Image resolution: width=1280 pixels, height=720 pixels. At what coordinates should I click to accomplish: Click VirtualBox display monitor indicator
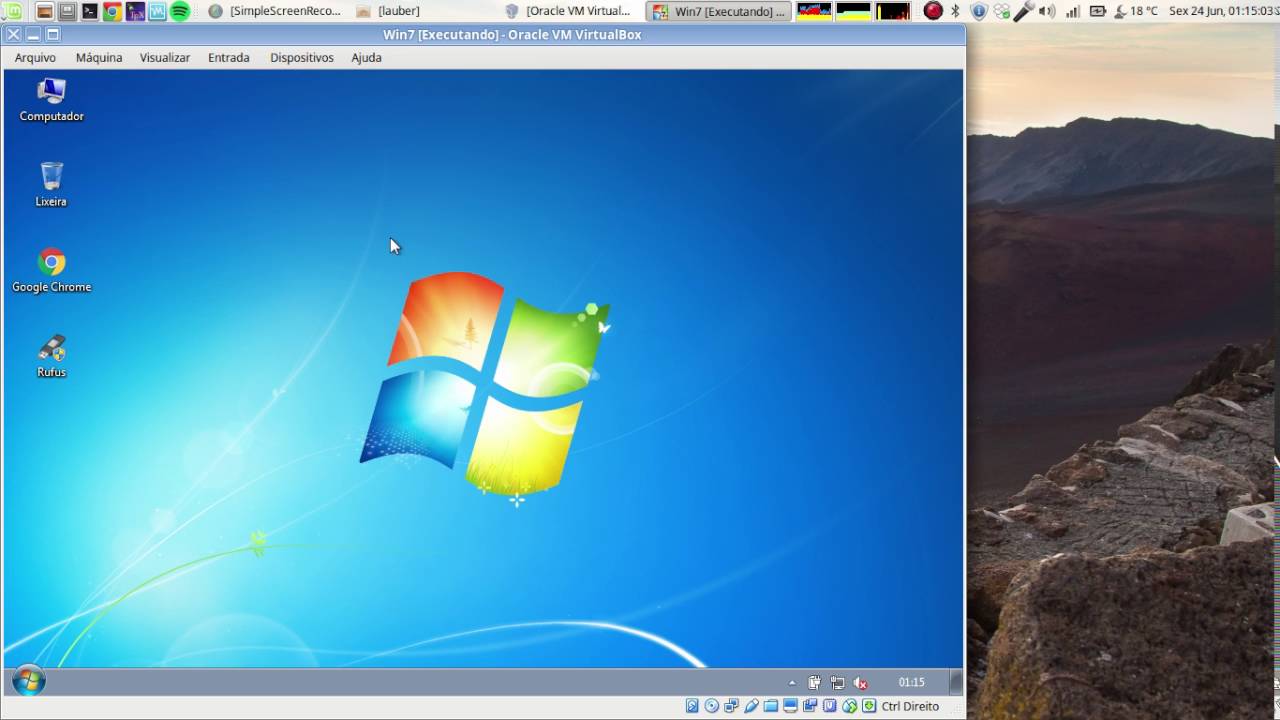click(790, 706)
